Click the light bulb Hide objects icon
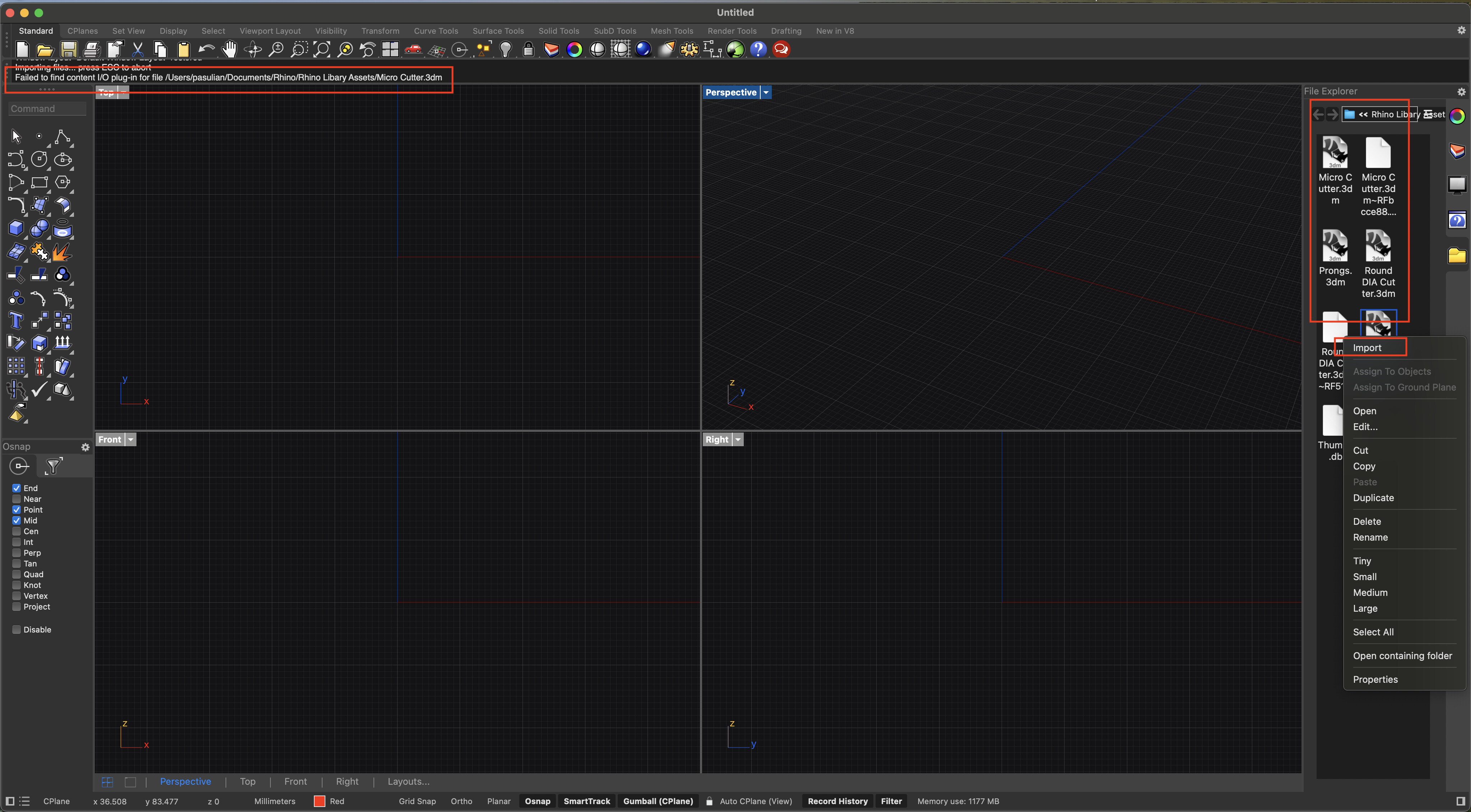This screenshot has width=1471, height=812. pos(505,50)
